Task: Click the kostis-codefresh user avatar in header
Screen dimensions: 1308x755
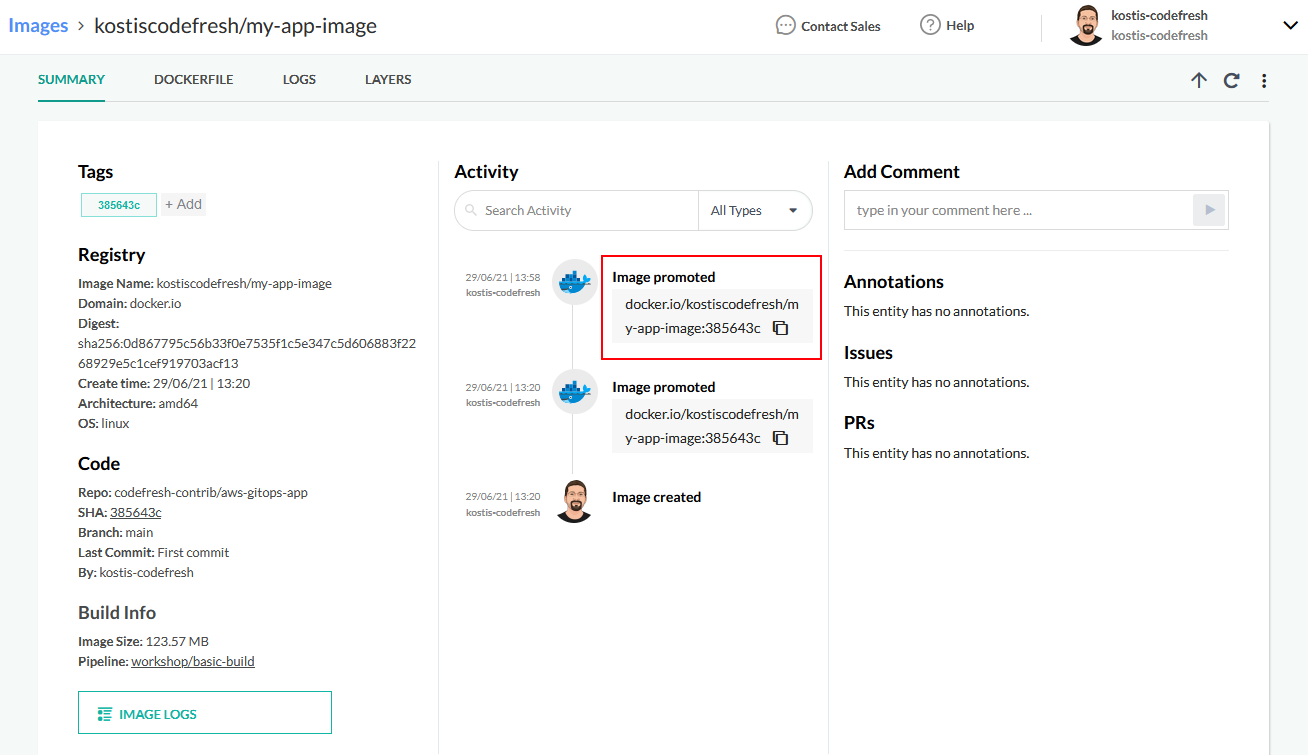Action: 1086,25
